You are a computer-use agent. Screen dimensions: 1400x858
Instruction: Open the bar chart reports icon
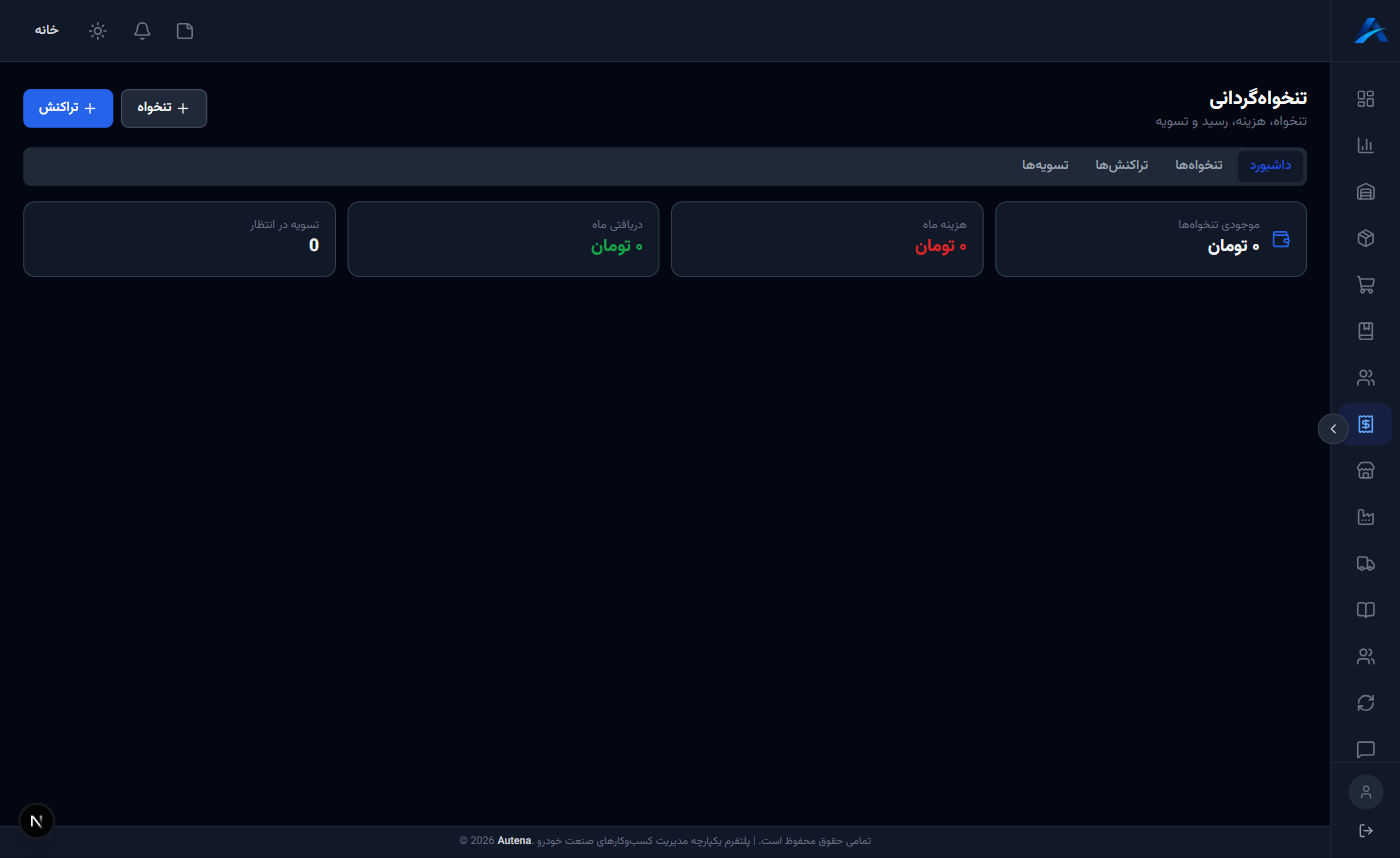(1365, 145)
